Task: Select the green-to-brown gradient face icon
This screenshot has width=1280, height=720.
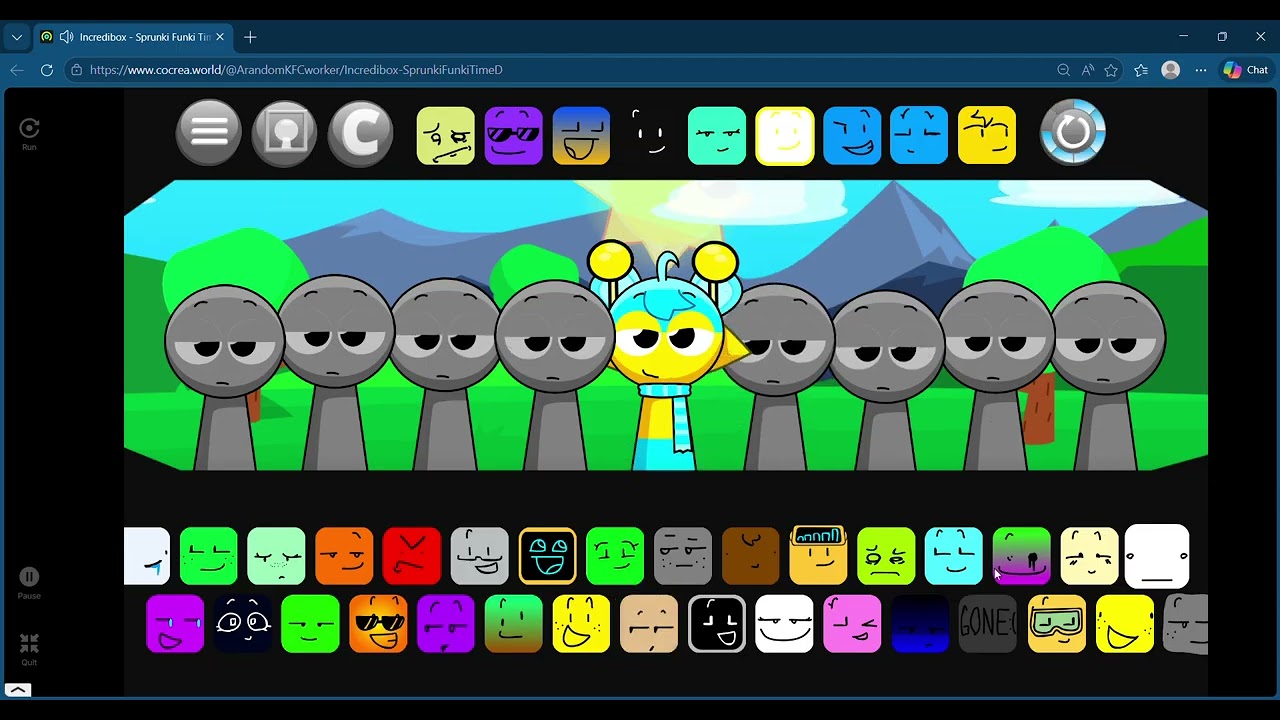Action: 514,624
